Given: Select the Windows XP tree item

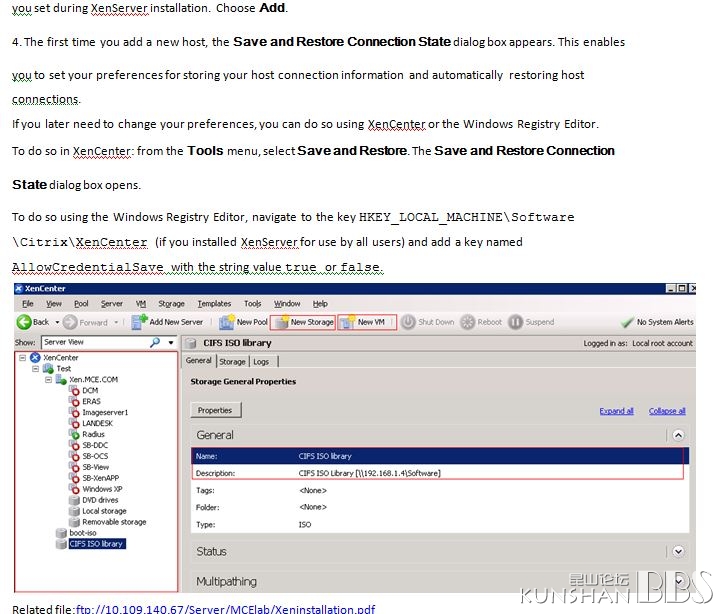Looking at the screenshot, I should coord(102,489).
